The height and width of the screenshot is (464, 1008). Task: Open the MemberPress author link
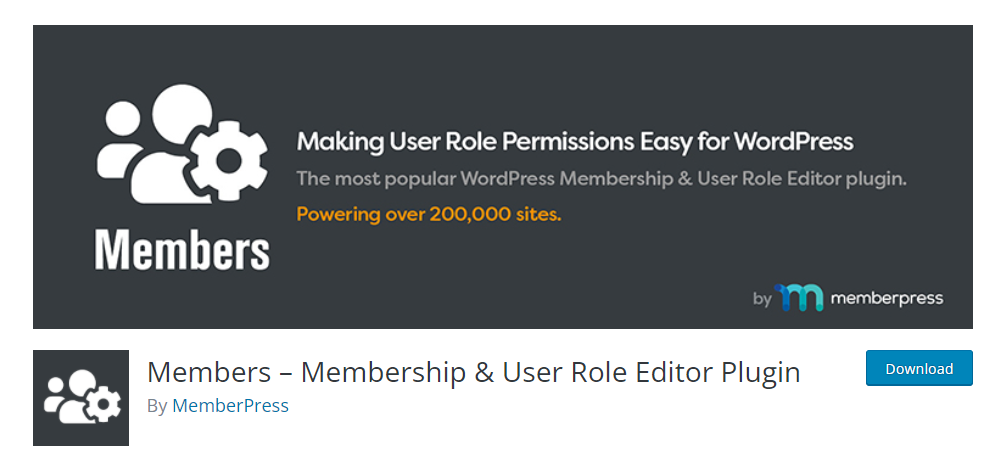[x=230, y=406]
